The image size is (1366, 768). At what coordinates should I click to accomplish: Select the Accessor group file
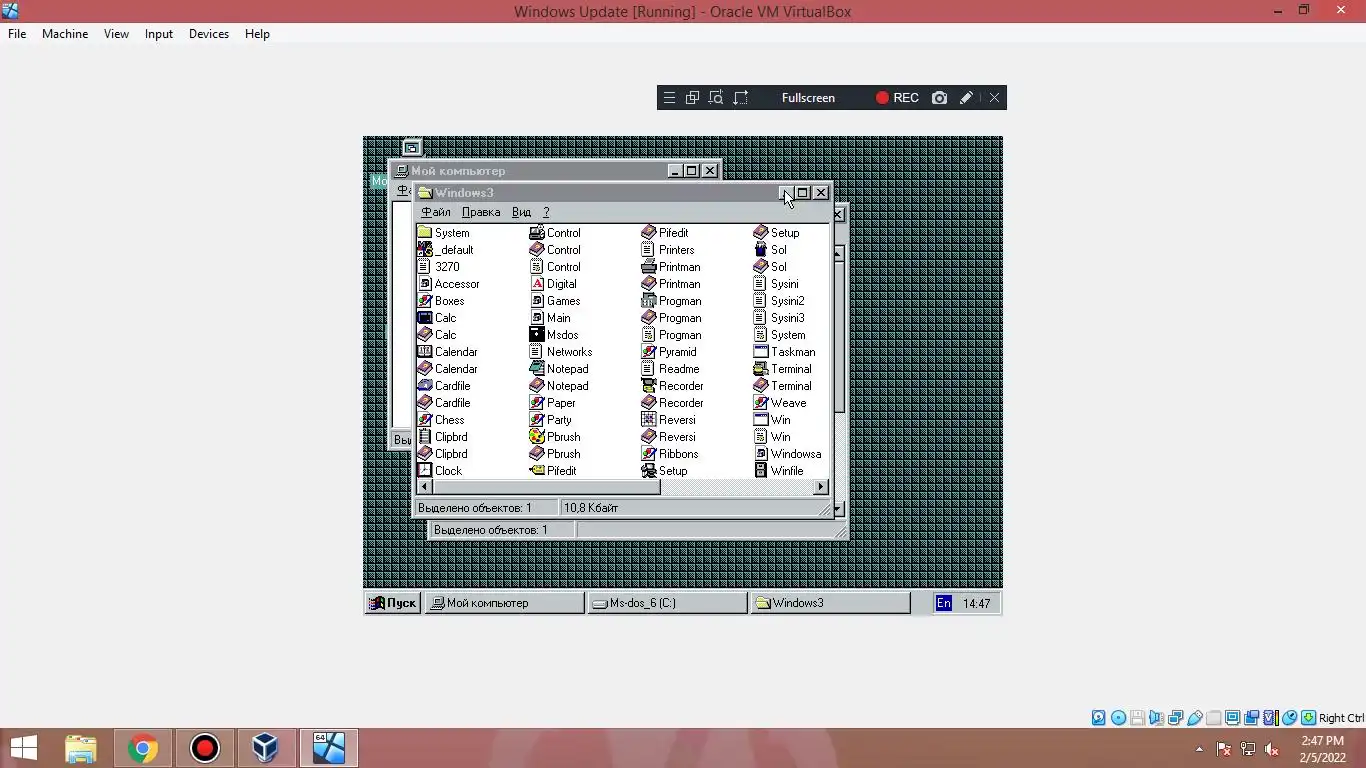[x=448, y=284]
